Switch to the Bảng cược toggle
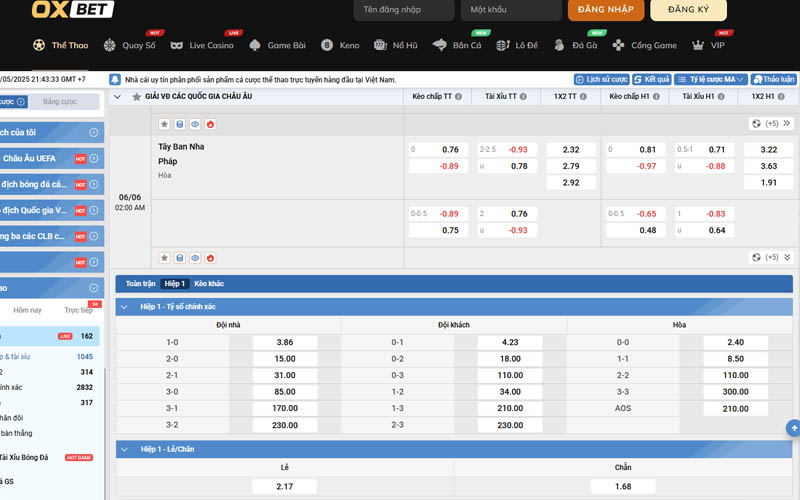 tap(60, 102)
